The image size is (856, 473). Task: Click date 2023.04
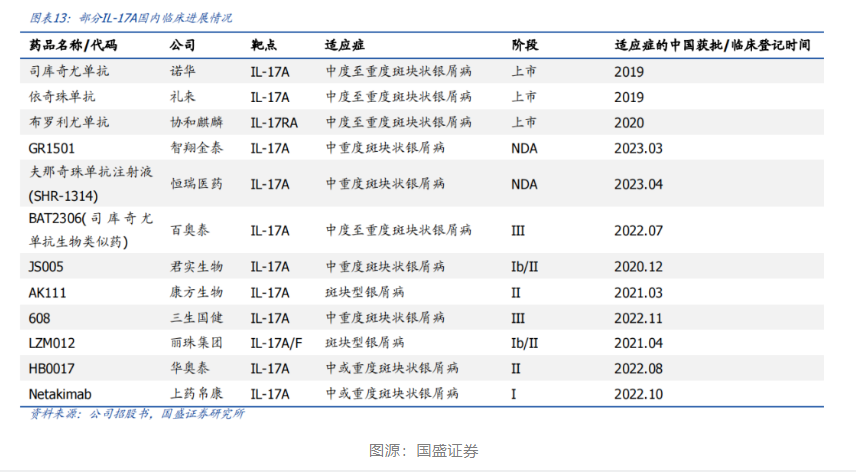638,185
